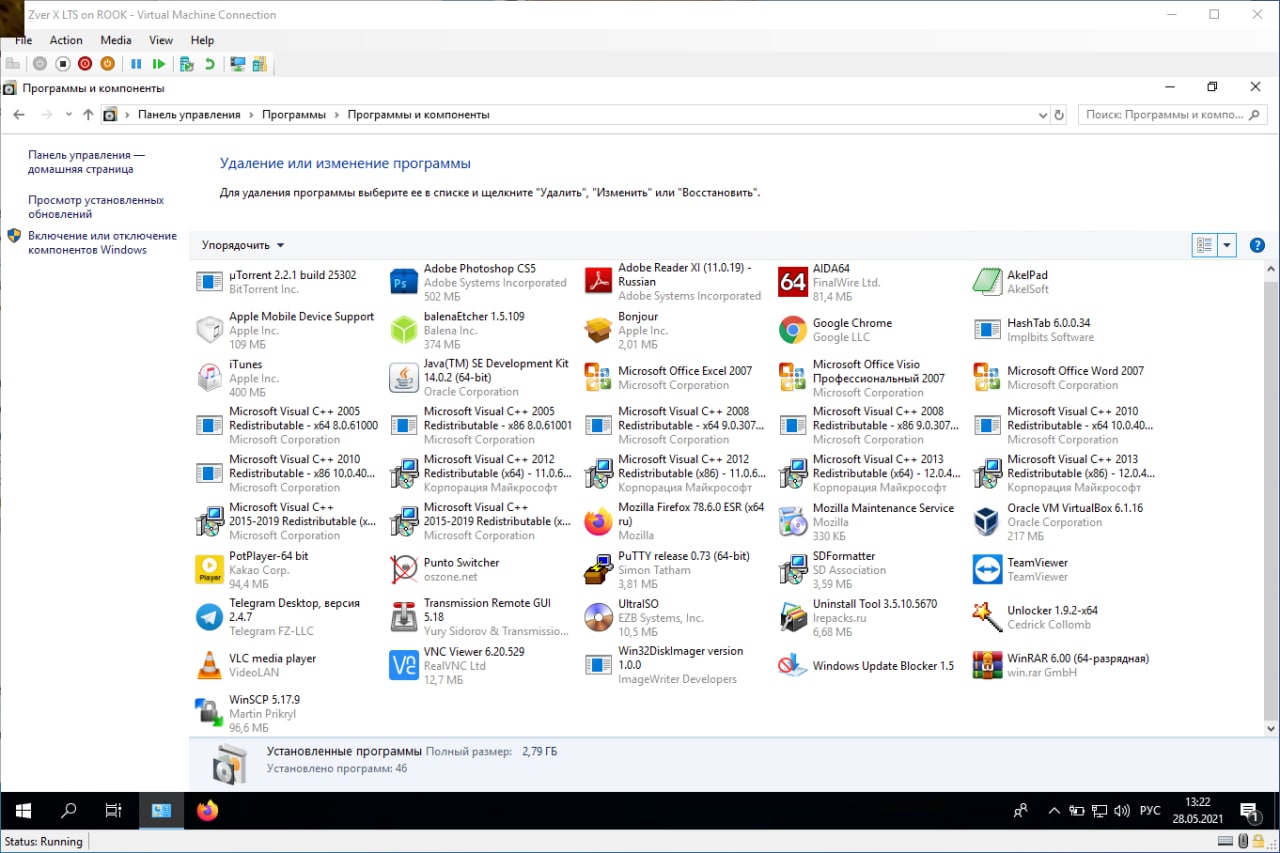Click the taskbar search magnifier icon
Screen dimensions: 1280x853
pyautogui.click(x=69, y=811)
